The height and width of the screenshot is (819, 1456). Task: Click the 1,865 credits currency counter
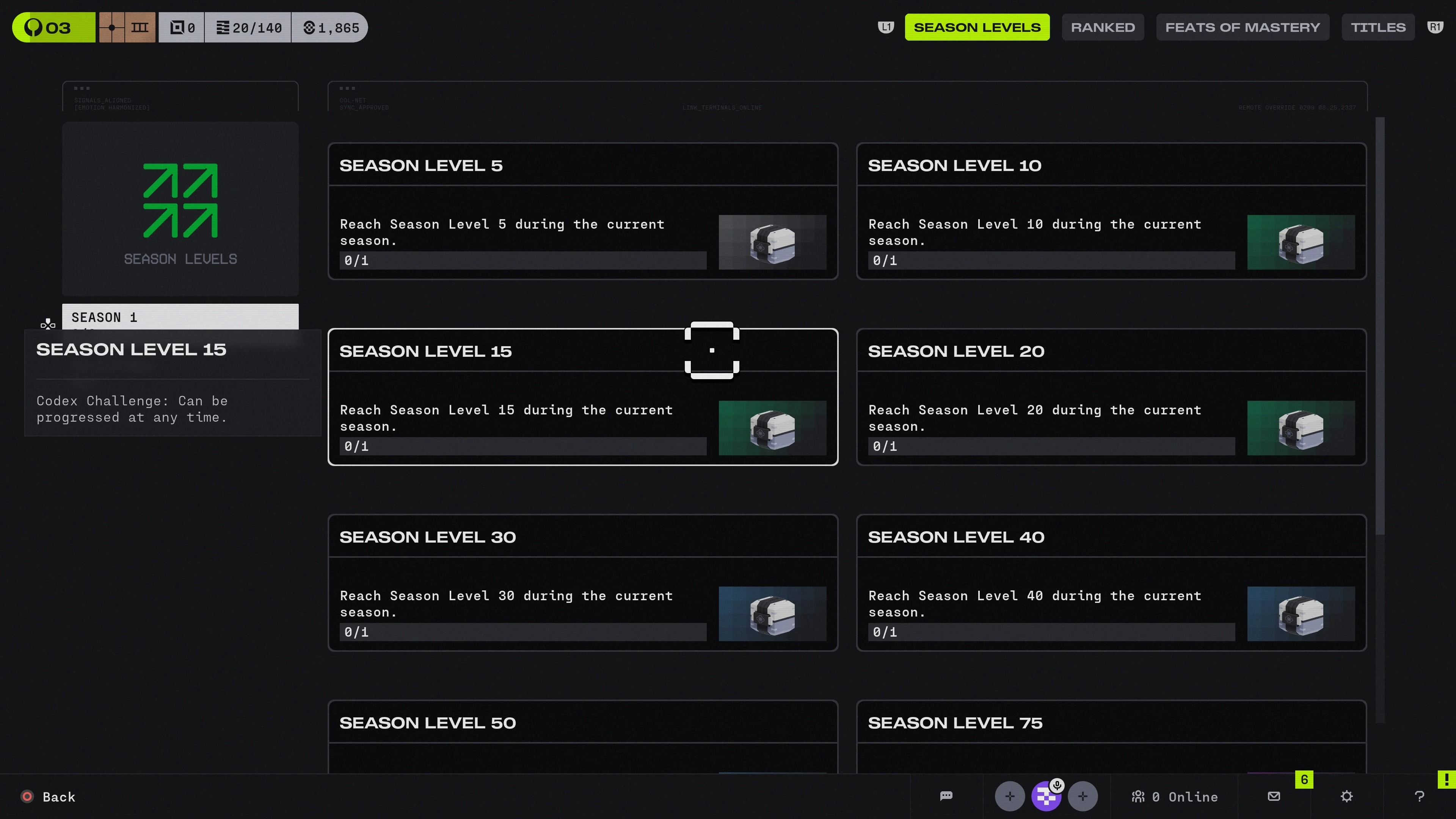coord(331,27)
